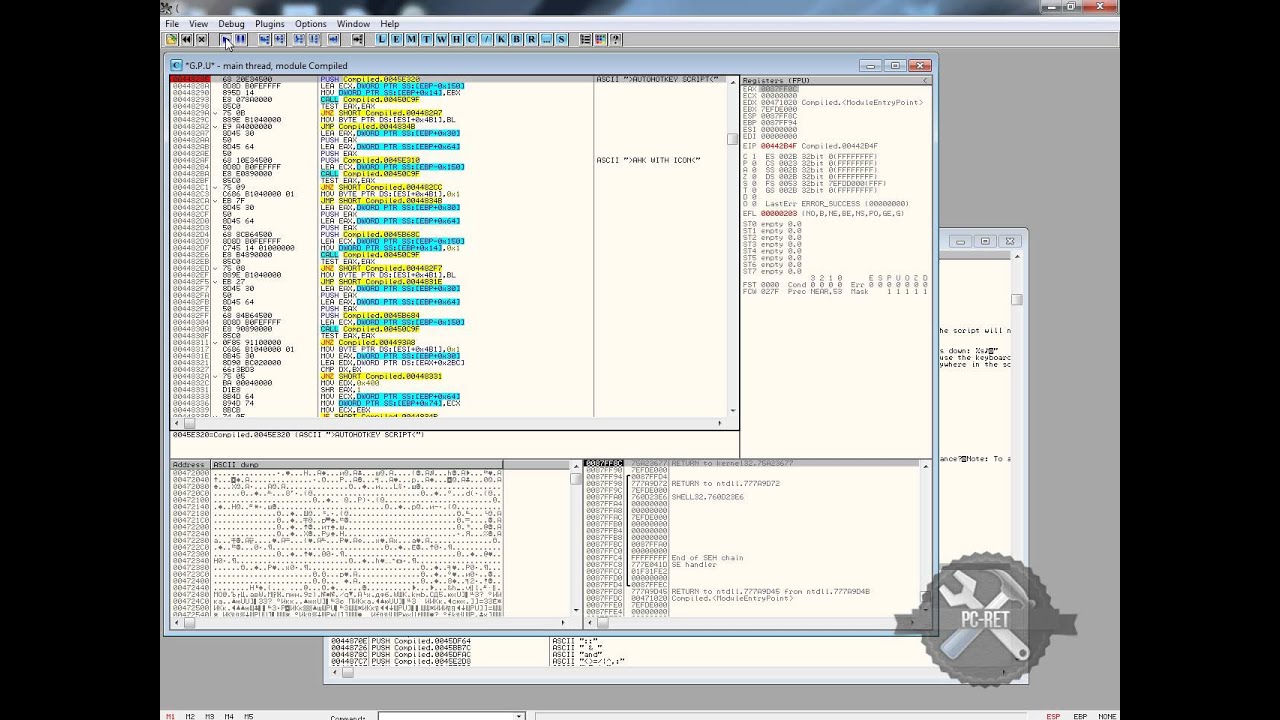Open Run trace with ellipsis button

(x=547, y=39)
